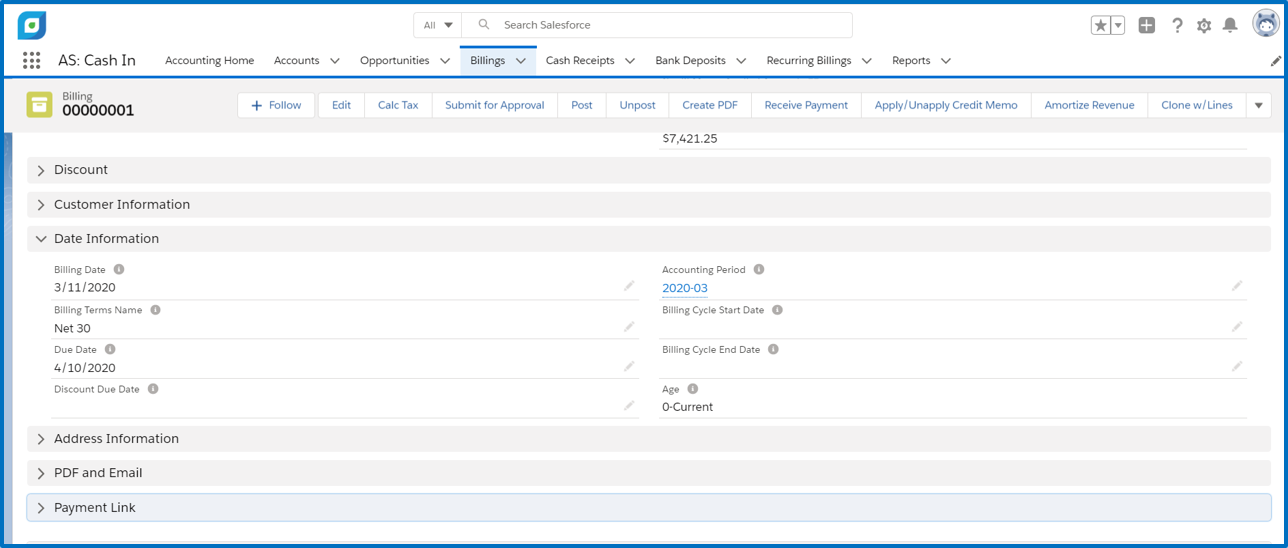Click the Age field info icon
This screenshot has width=1288, height=548.
point(692,389)
